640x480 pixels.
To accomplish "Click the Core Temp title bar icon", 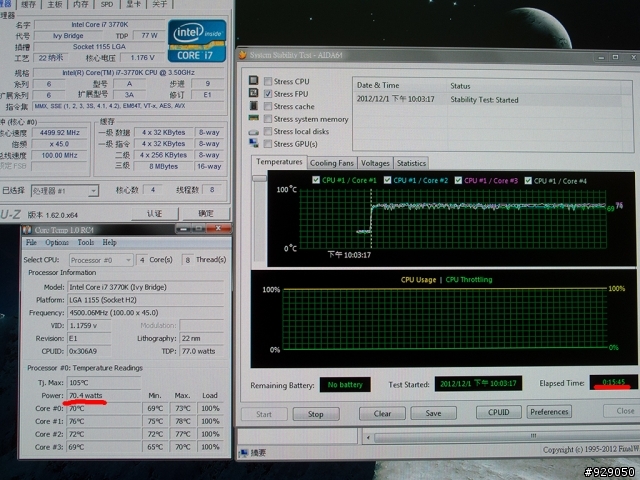I will point(27,230).
